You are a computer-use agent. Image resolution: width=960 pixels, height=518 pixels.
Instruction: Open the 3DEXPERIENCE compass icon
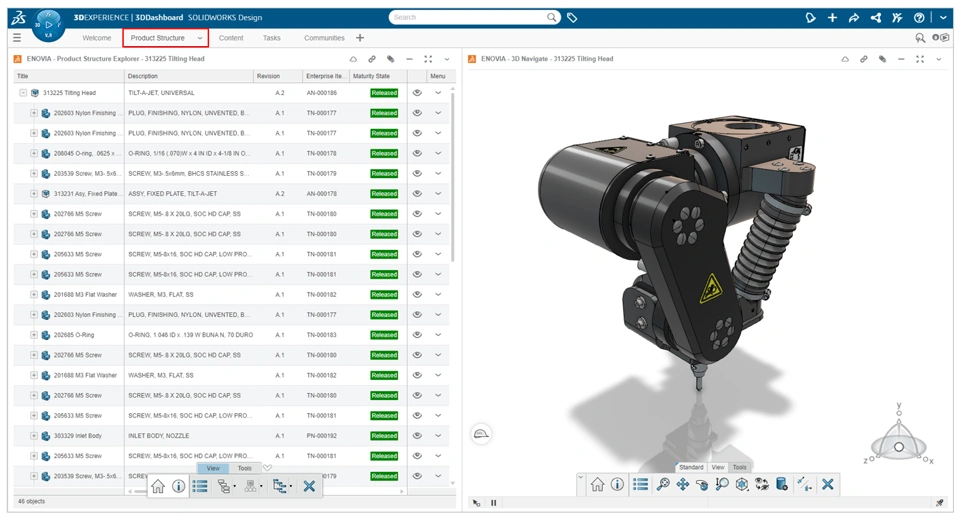(x=48, y=25)
